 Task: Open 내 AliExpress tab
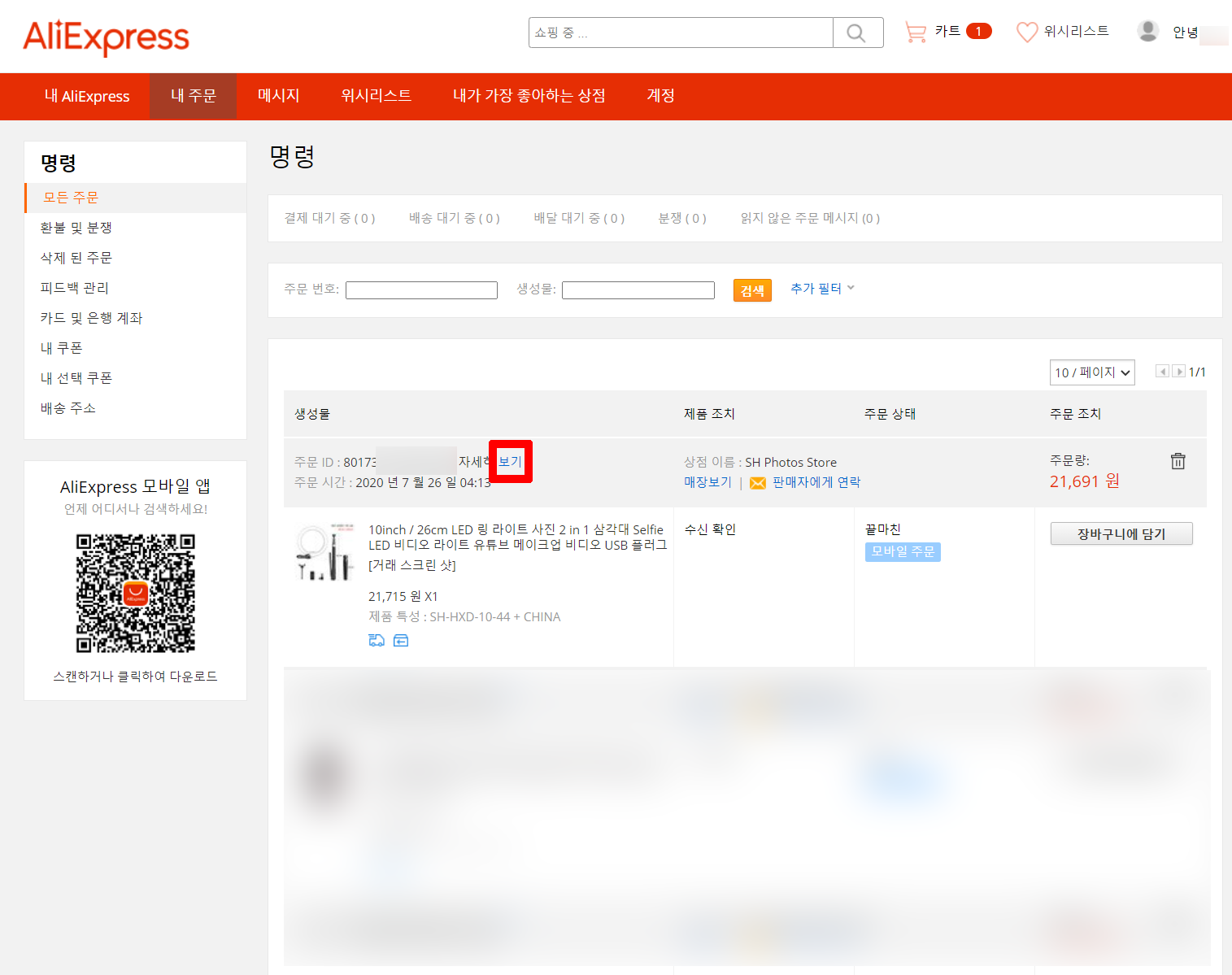click(x=87, y=96)
